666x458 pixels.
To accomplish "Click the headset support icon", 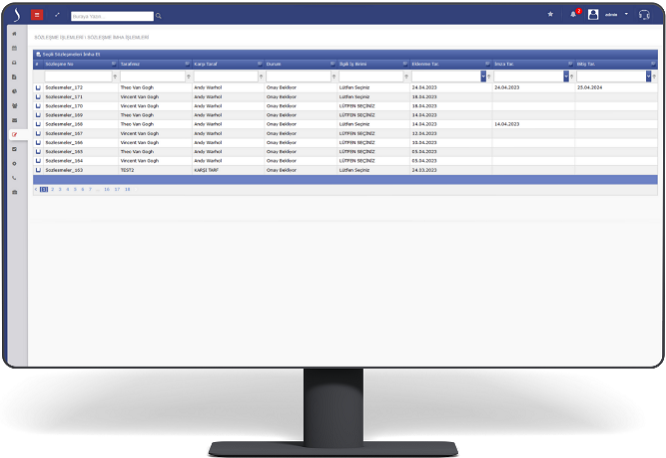I will 644,15.
